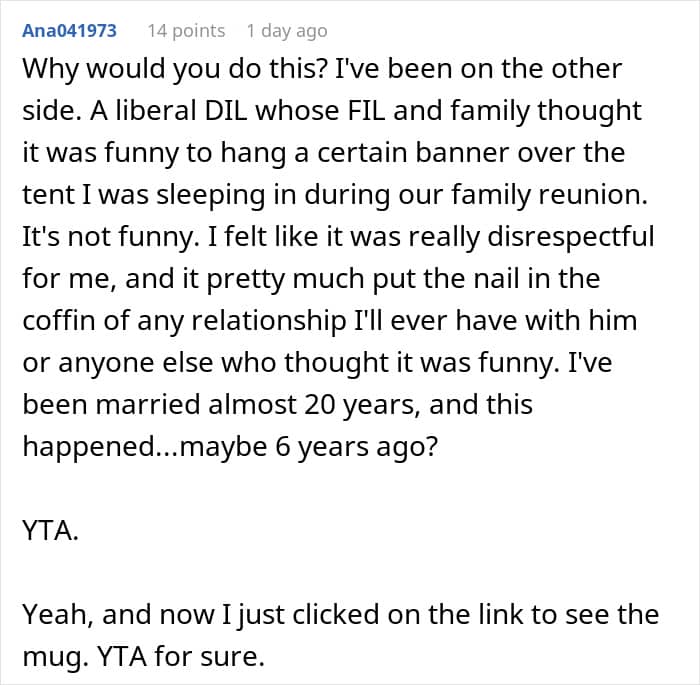Click the 14 points score label

(x=186, y=31)
